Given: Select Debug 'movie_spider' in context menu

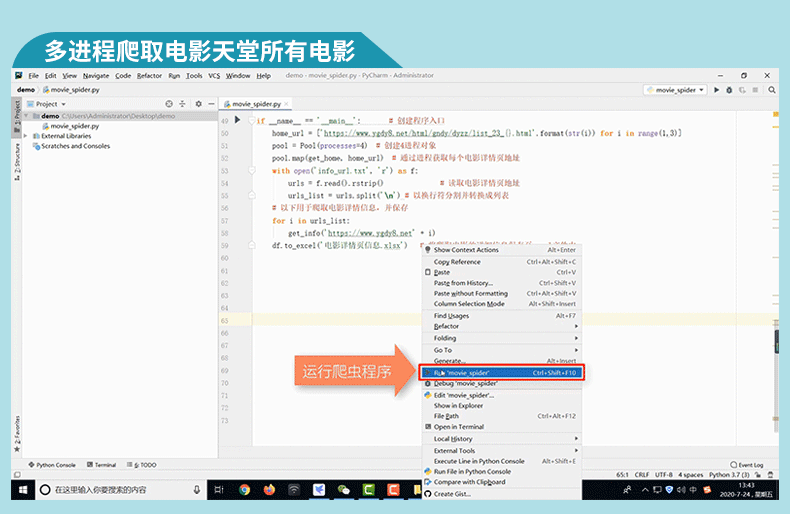Looking at the screenshot, I should coord(502,383).
